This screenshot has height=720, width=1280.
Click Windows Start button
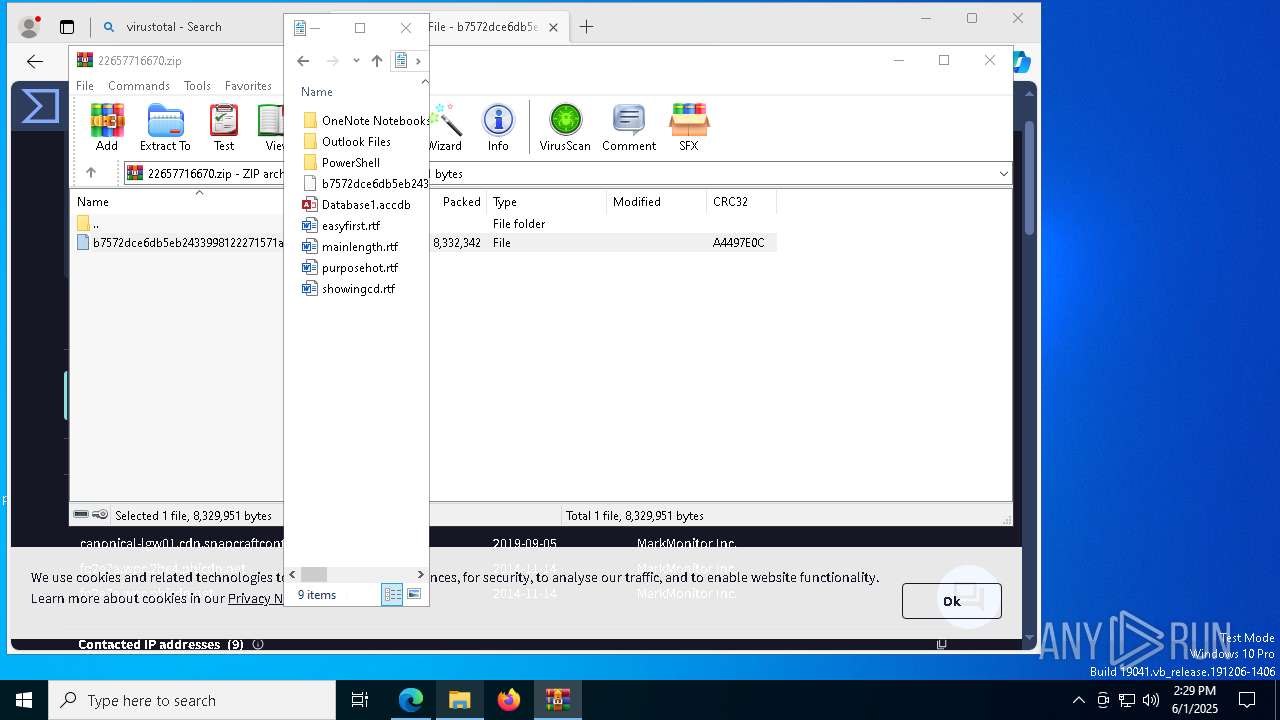tap(24, 700)
